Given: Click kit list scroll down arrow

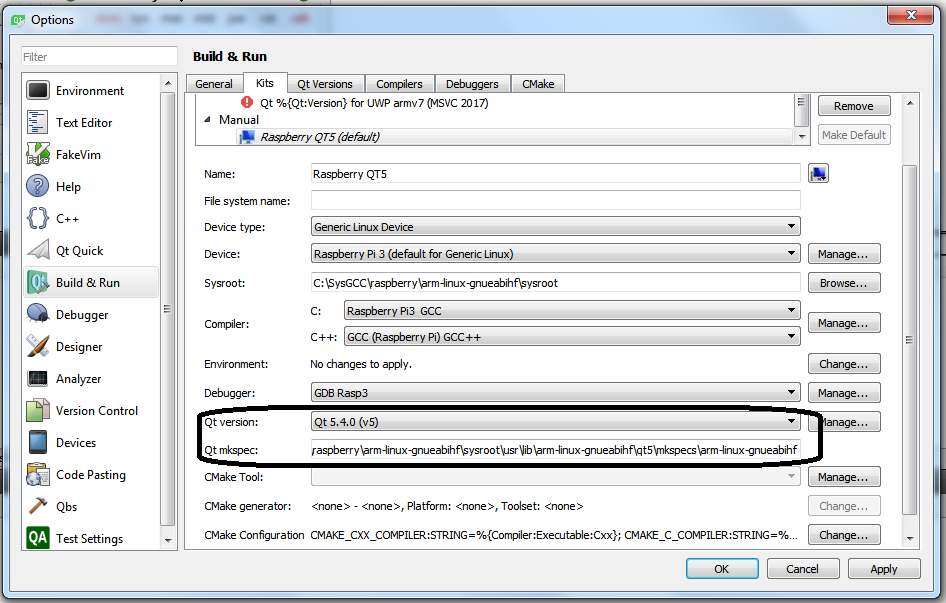Looking at the screenshot, I should click(802, 136).
